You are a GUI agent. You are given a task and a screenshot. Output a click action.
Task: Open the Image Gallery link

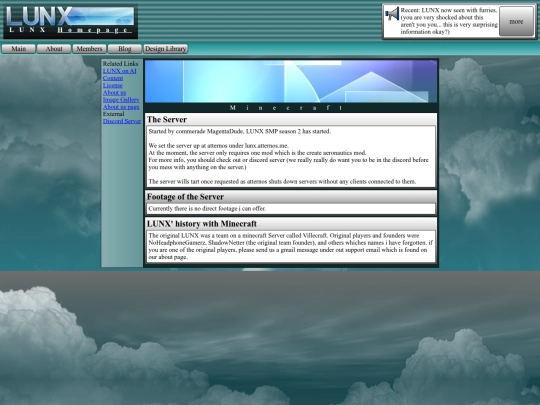[121, 100]
